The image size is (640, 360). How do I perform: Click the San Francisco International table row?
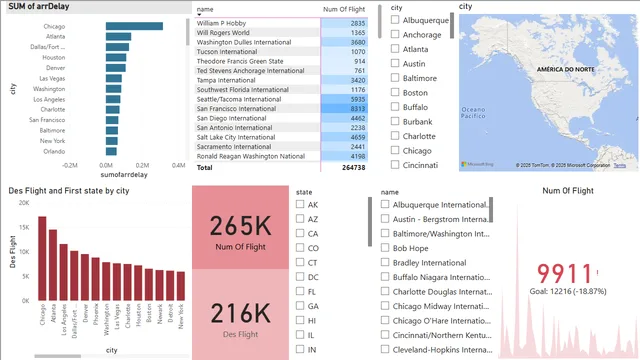pos(281,109)
